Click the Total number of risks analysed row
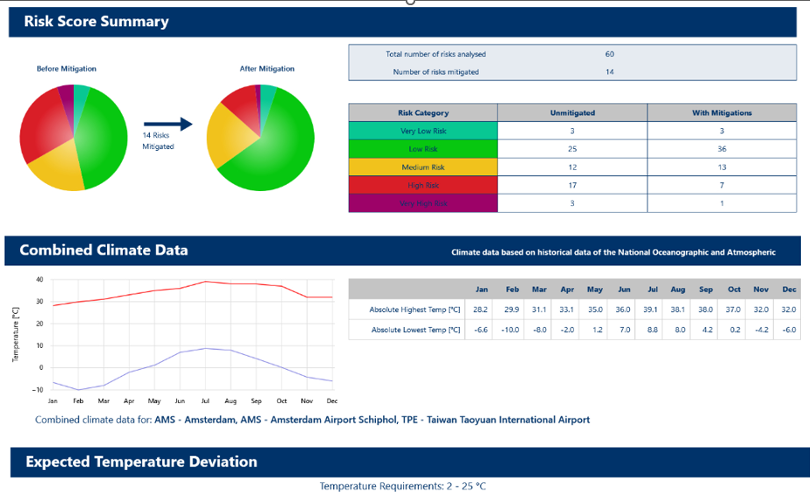The width and height of the screenshot is (810, 500). [436, 54]
